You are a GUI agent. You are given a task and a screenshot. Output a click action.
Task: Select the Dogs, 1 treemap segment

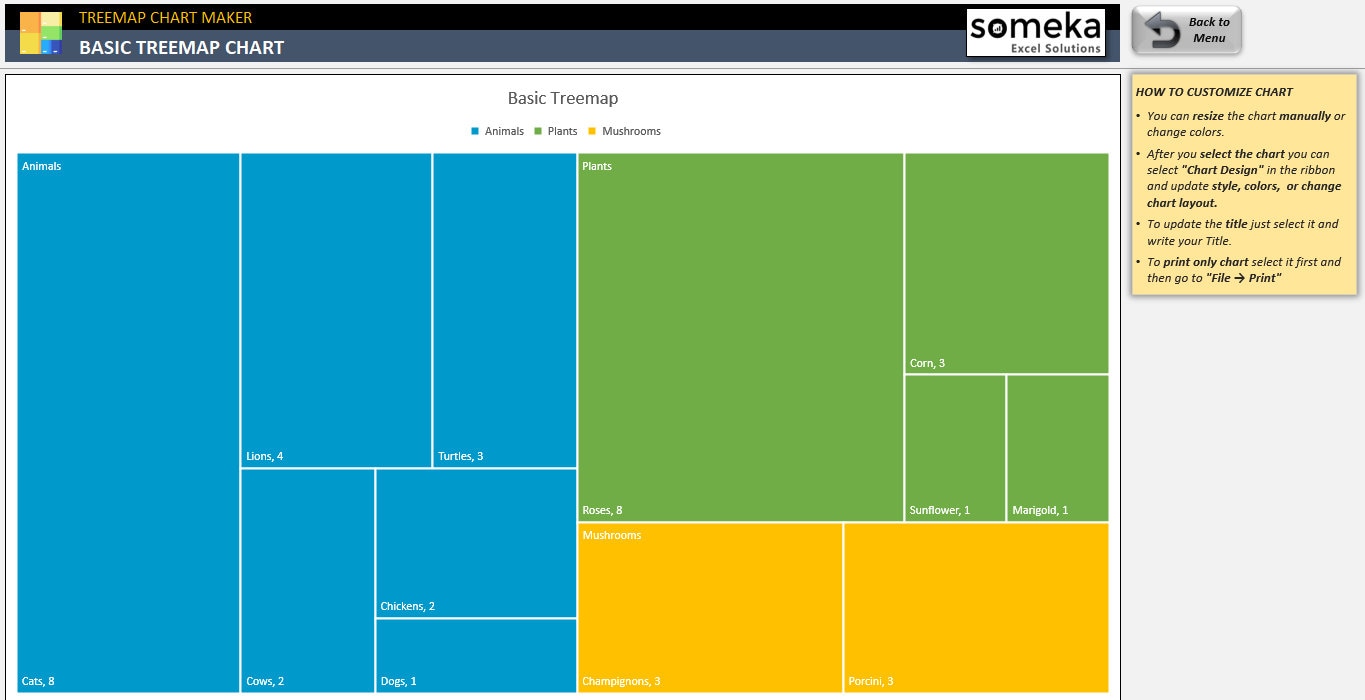(475, 655)
